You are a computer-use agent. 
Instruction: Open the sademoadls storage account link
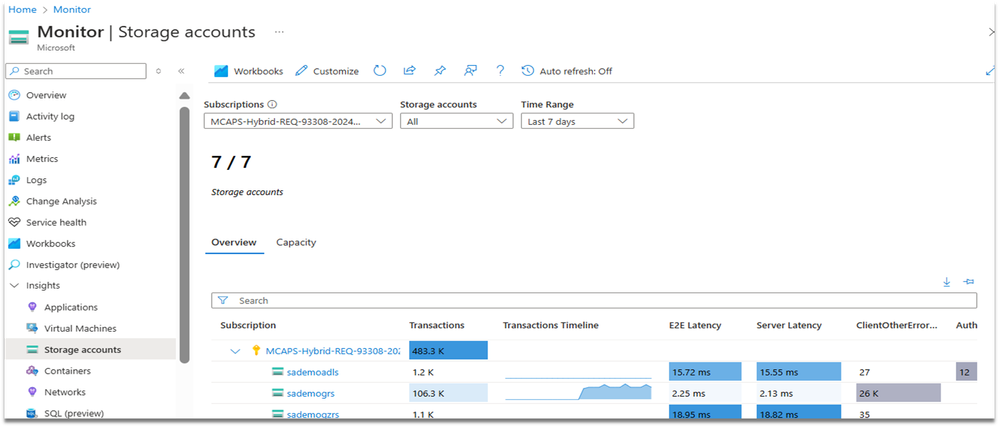(x=312, y=372)
